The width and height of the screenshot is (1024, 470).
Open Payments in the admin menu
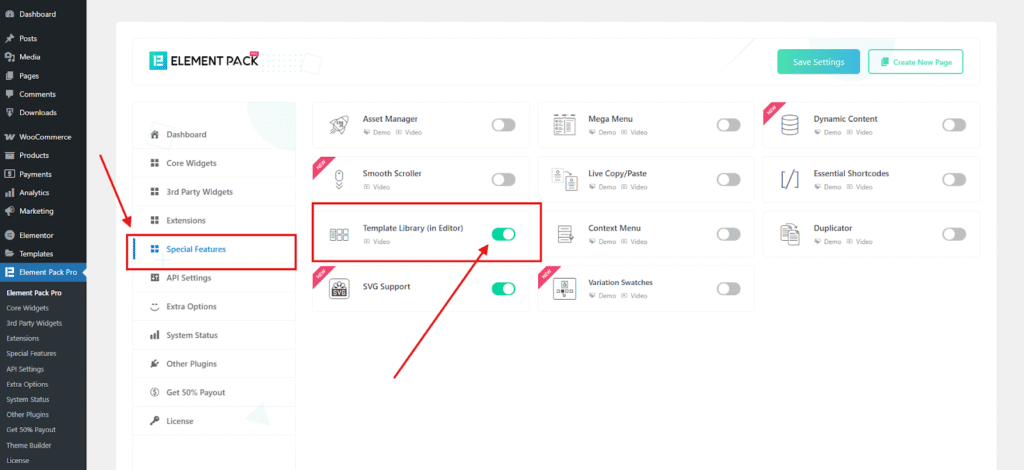43,174
